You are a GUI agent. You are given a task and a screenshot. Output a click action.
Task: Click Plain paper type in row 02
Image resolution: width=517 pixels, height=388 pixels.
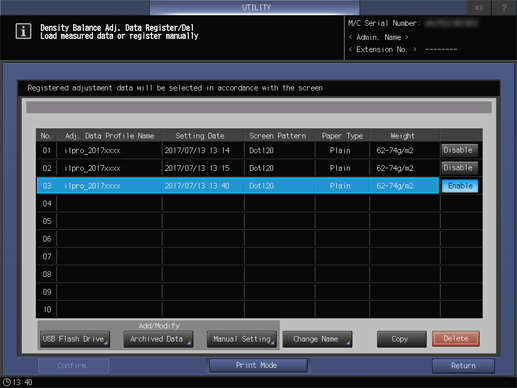340,168
